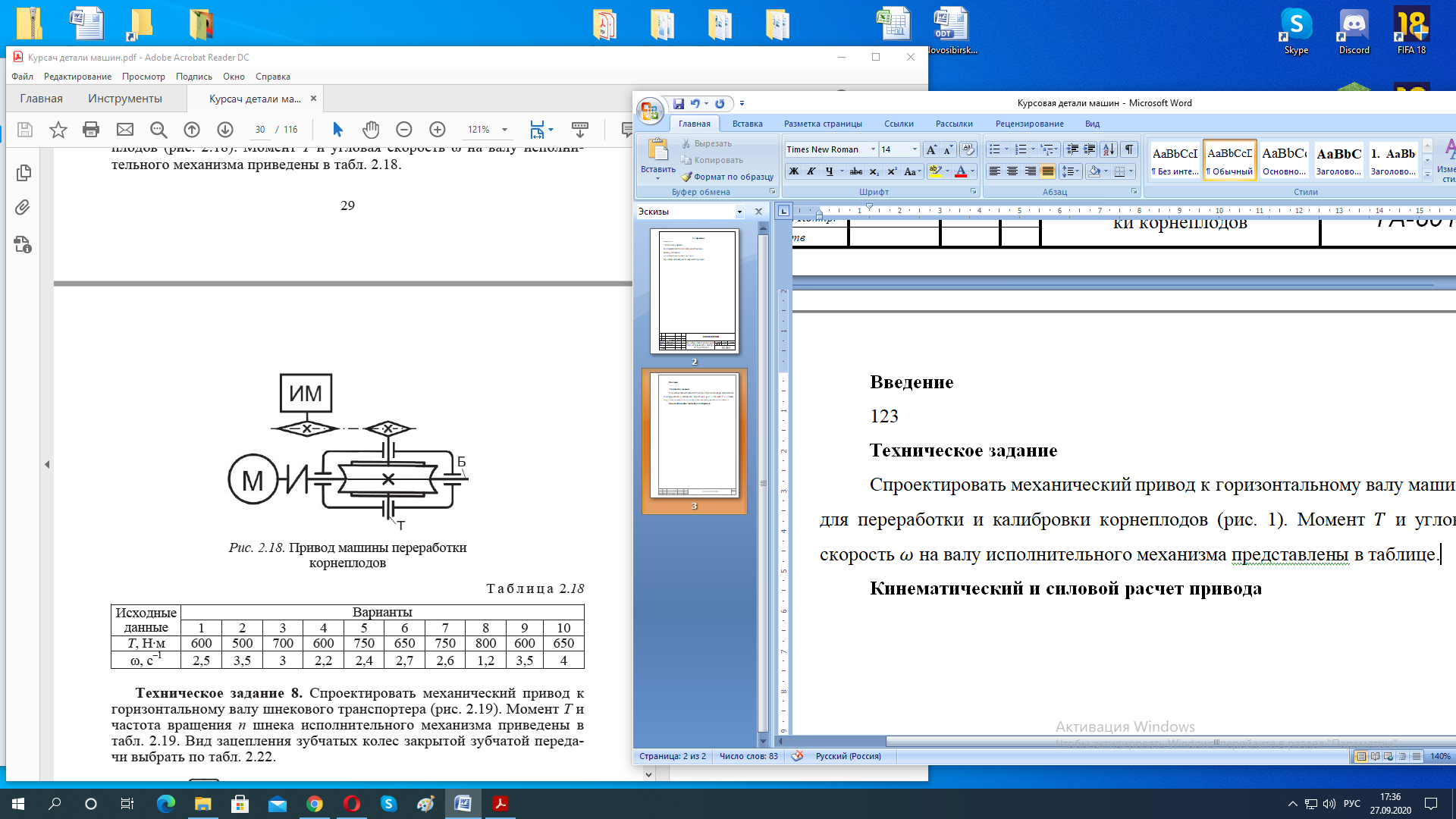The width and height of the screenshot is (1456, 819).
Task: Open the Редактирование menu in Acrobat
Action: point(77,77)
